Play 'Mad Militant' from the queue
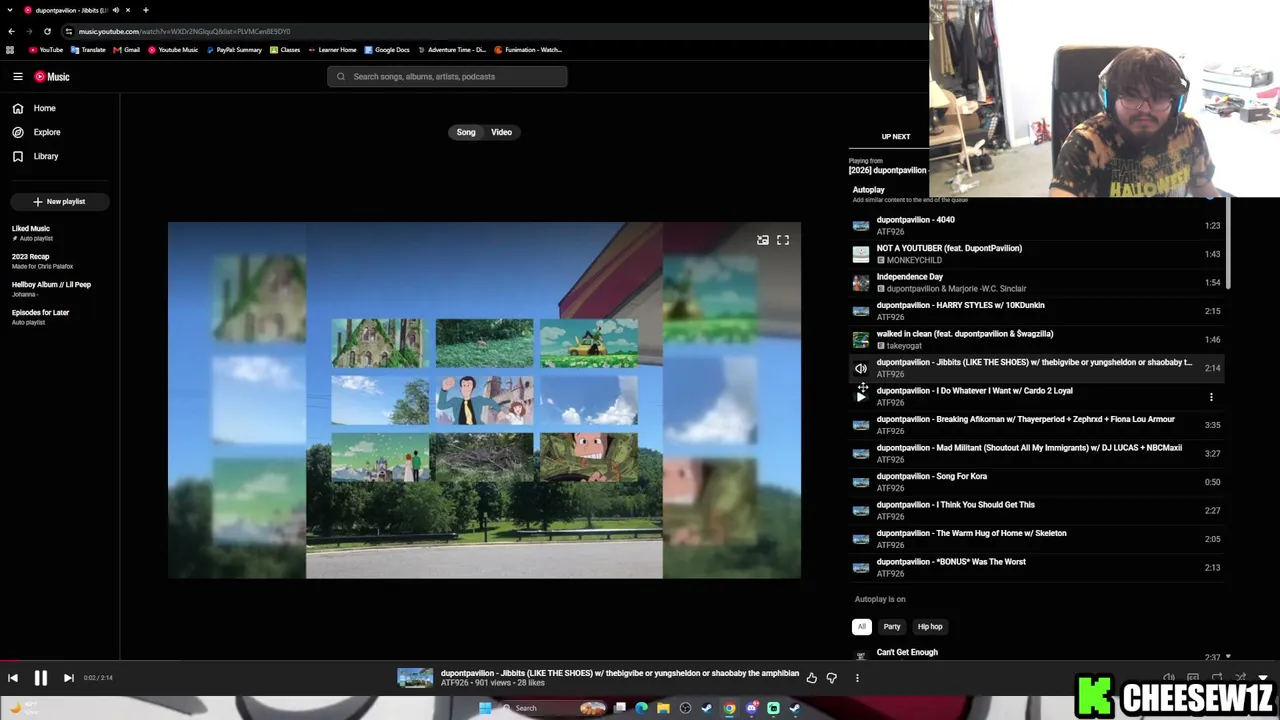 [x=1036, y=454]
